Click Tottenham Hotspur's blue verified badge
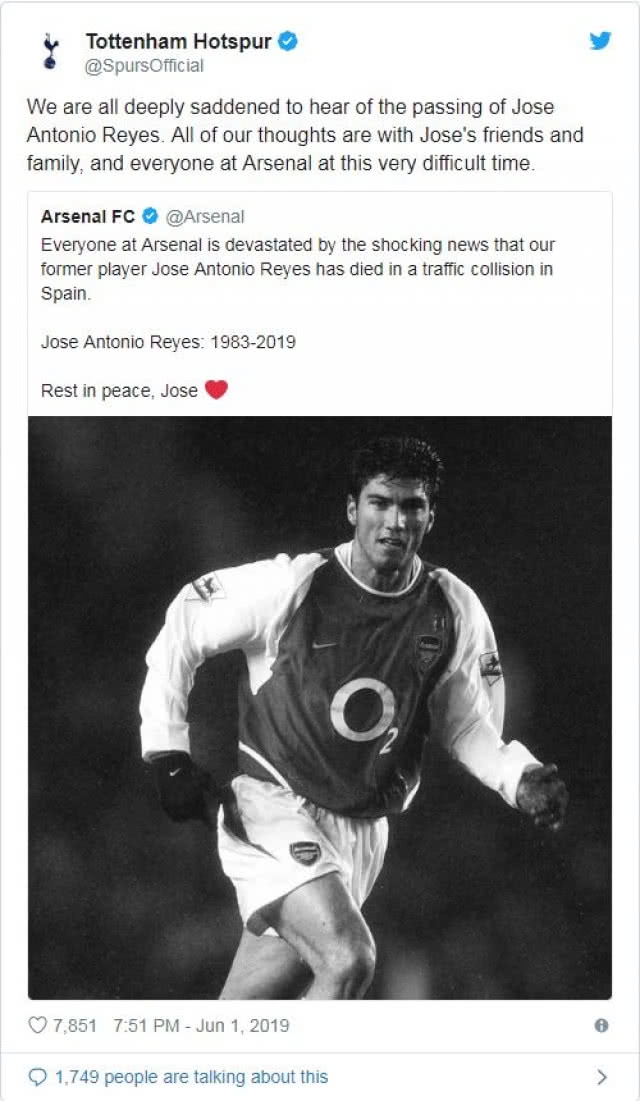The width and height of the screenshot is (640, 1101). pyautogui.click(x=288, y=41)
